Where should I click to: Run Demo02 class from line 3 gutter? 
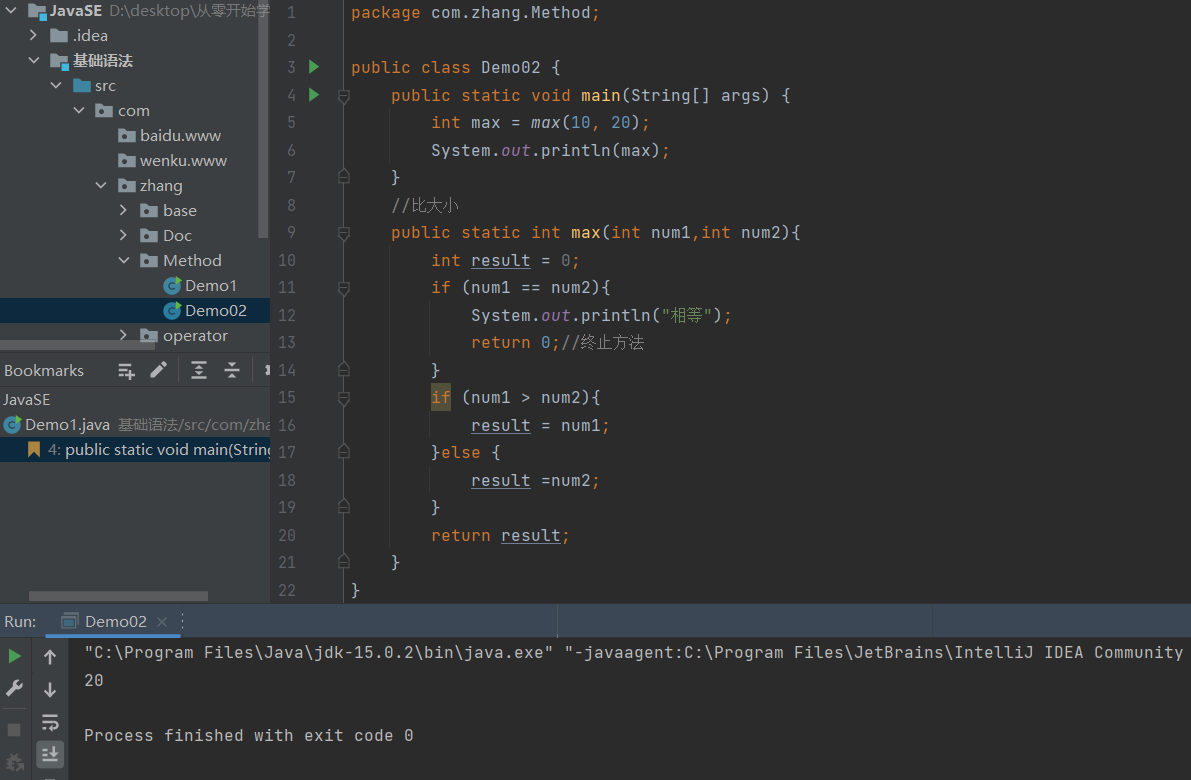point(314,67)
